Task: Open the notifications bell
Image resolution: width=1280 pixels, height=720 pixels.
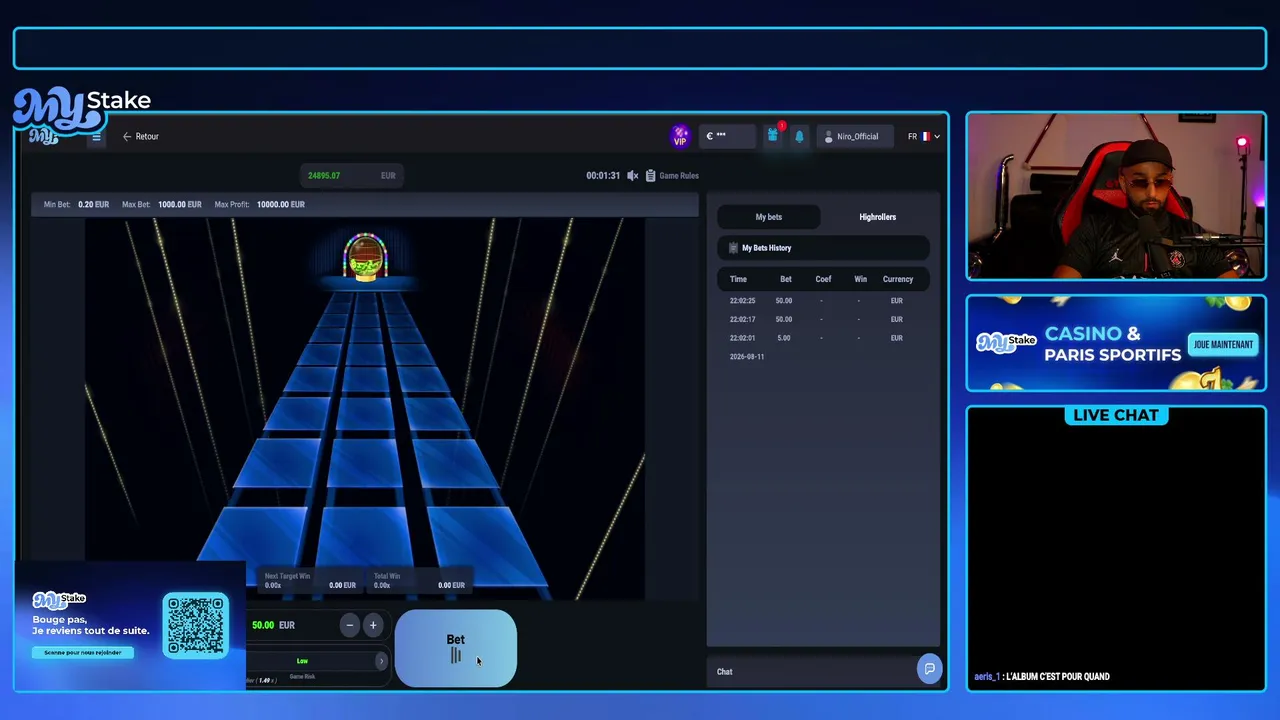Action: (799, 136)
